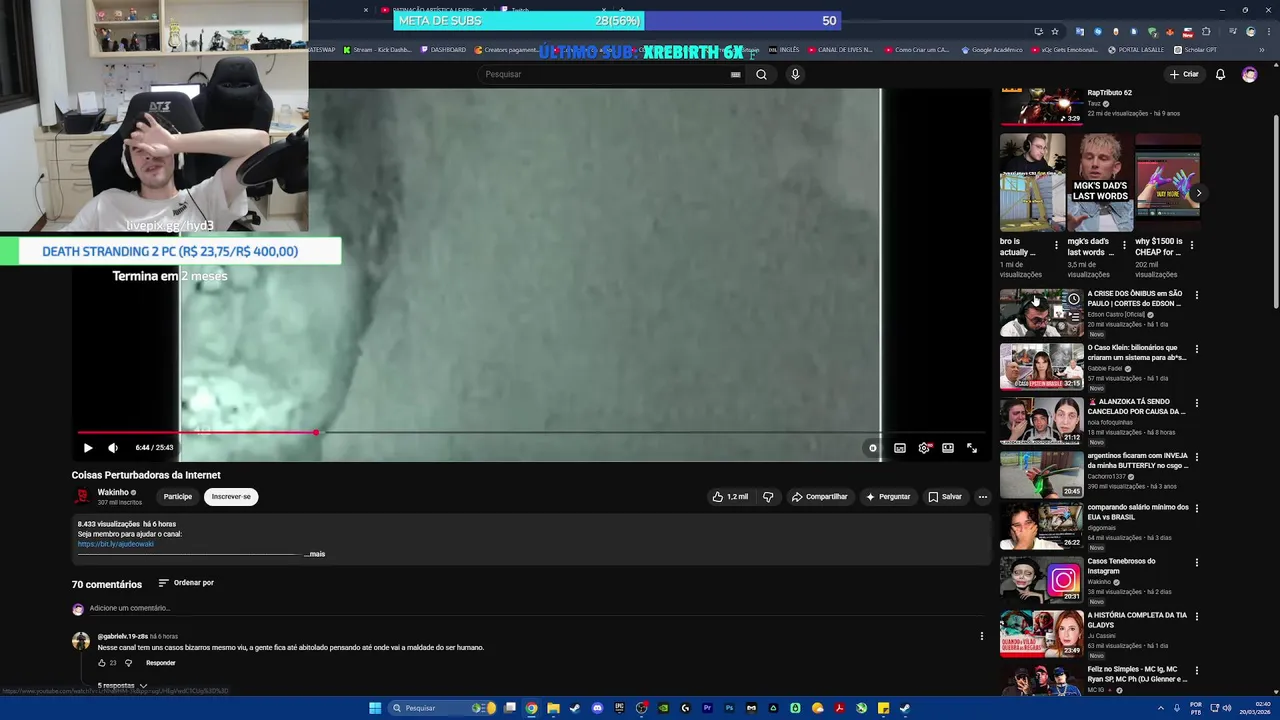The image size is (1280, 720).
Task: Open Creators pagamentos bookmark
Action: coord(505,50)
